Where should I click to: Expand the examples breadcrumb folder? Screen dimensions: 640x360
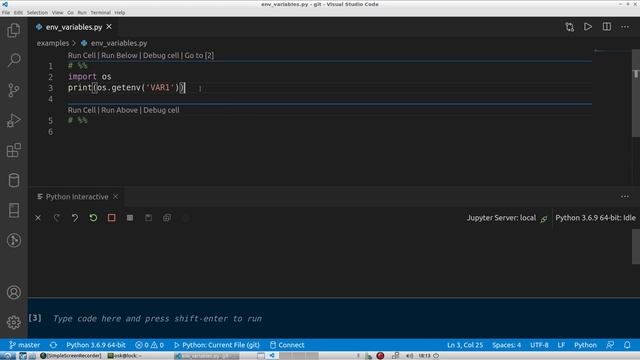click(53, 43)
